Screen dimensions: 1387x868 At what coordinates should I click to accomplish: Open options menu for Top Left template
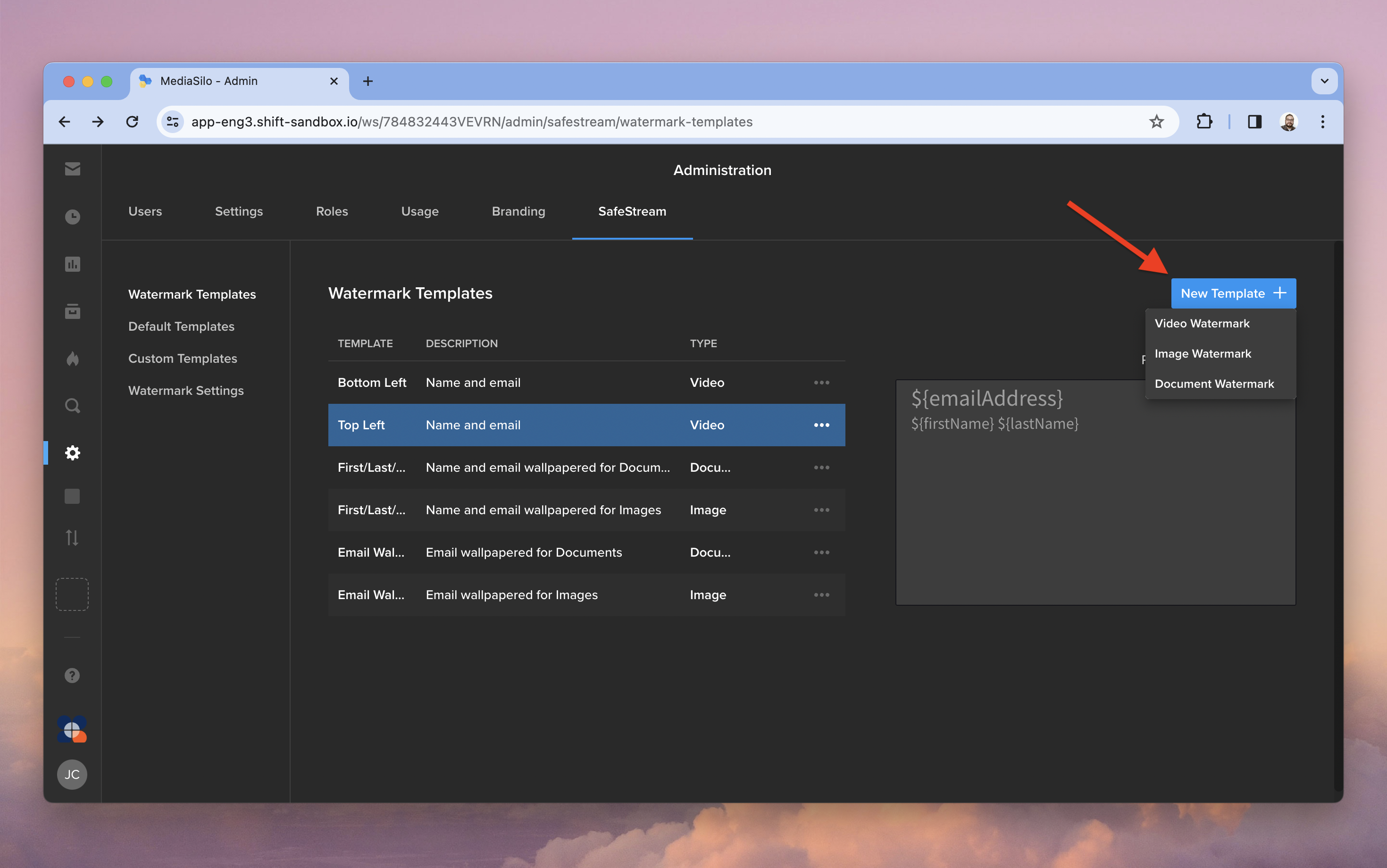pos(821,425)
